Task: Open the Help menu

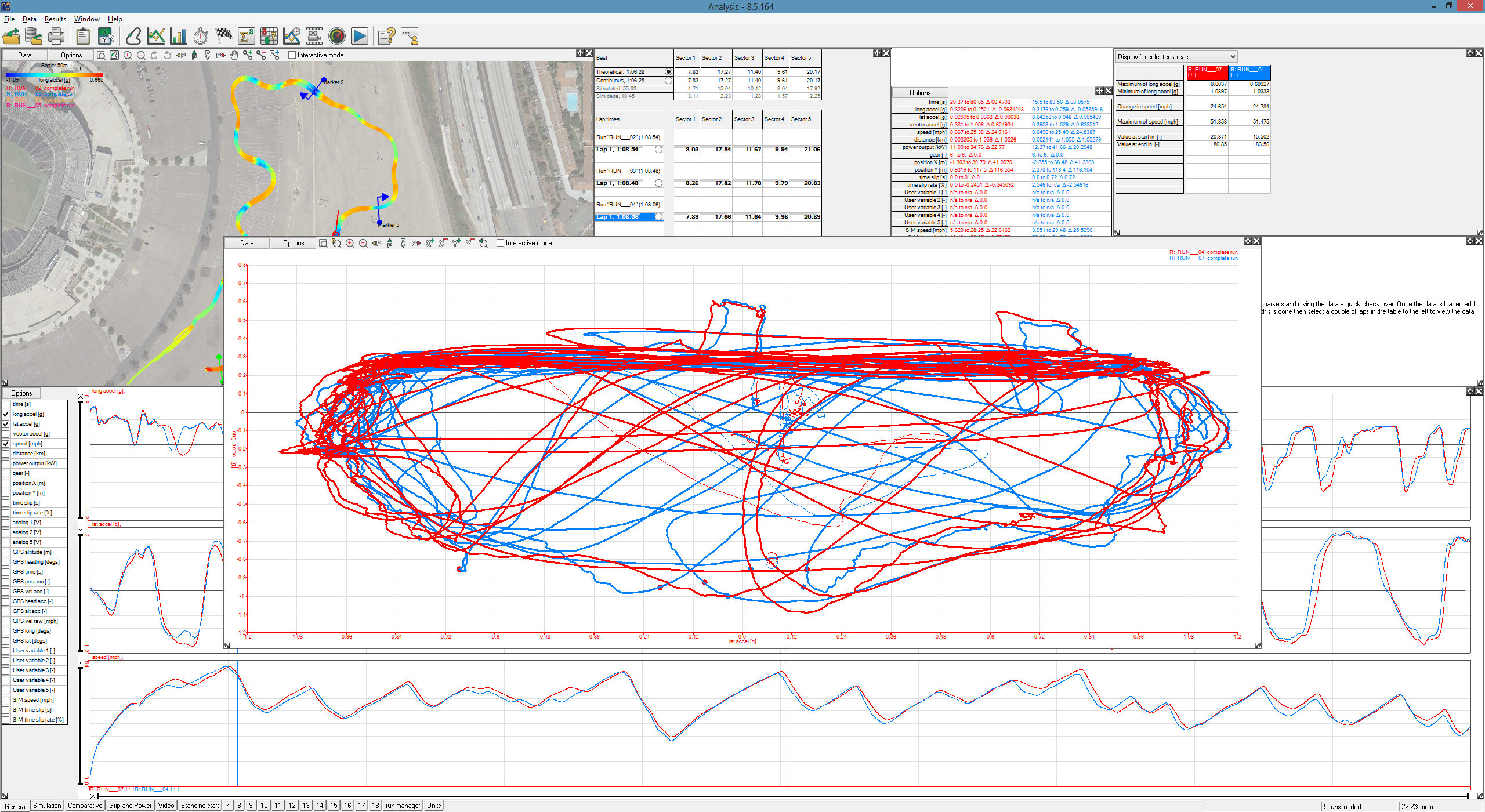Action: coord(115,19)
